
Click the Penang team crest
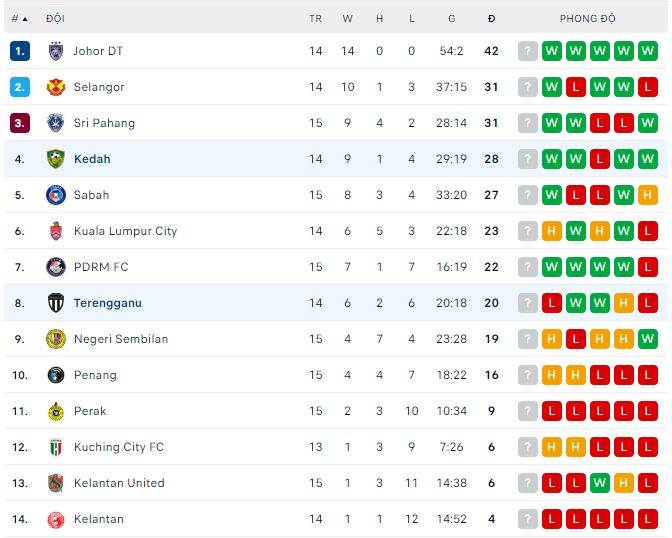click(55, 375)
